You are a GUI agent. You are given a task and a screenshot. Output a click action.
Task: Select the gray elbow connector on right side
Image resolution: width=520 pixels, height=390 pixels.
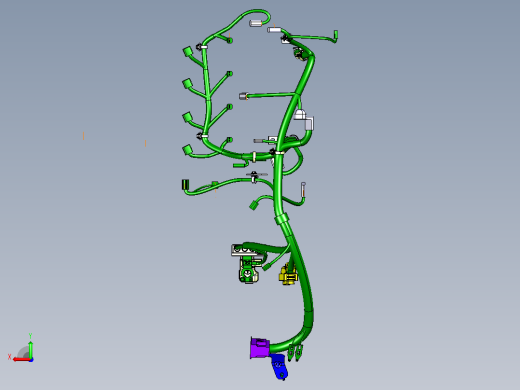tap(309, 124)
